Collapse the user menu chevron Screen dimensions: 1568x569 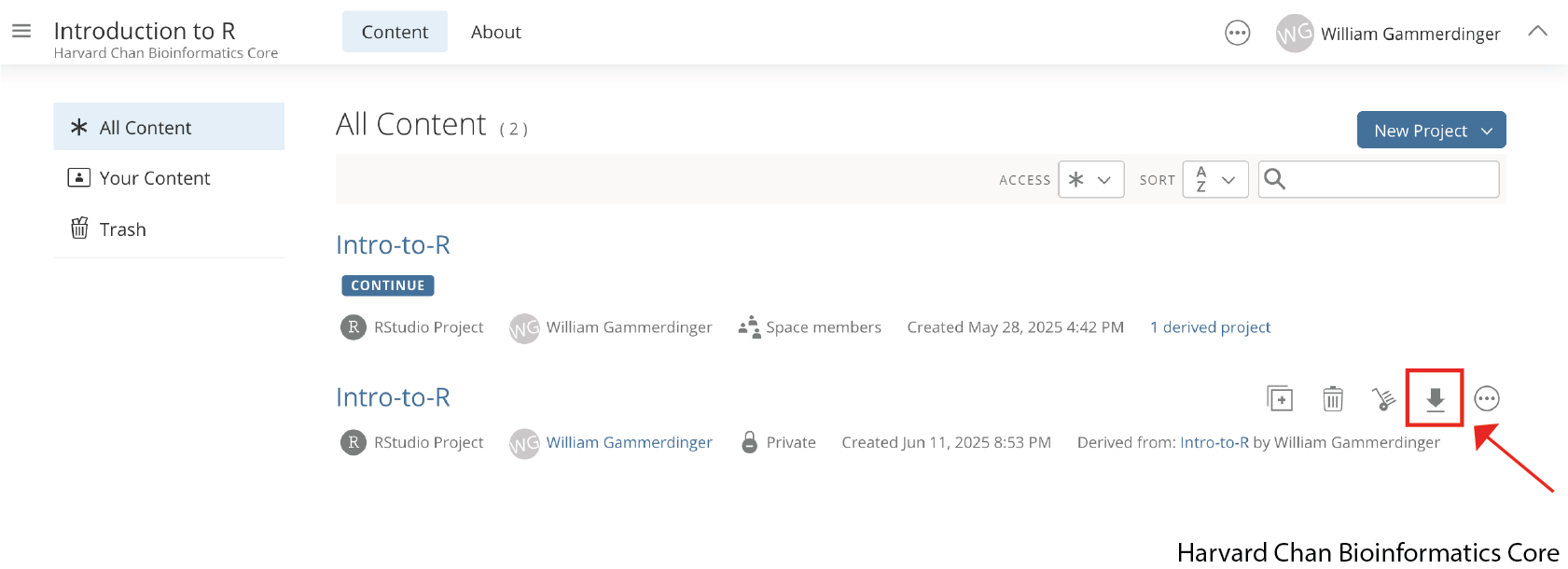1538,32
